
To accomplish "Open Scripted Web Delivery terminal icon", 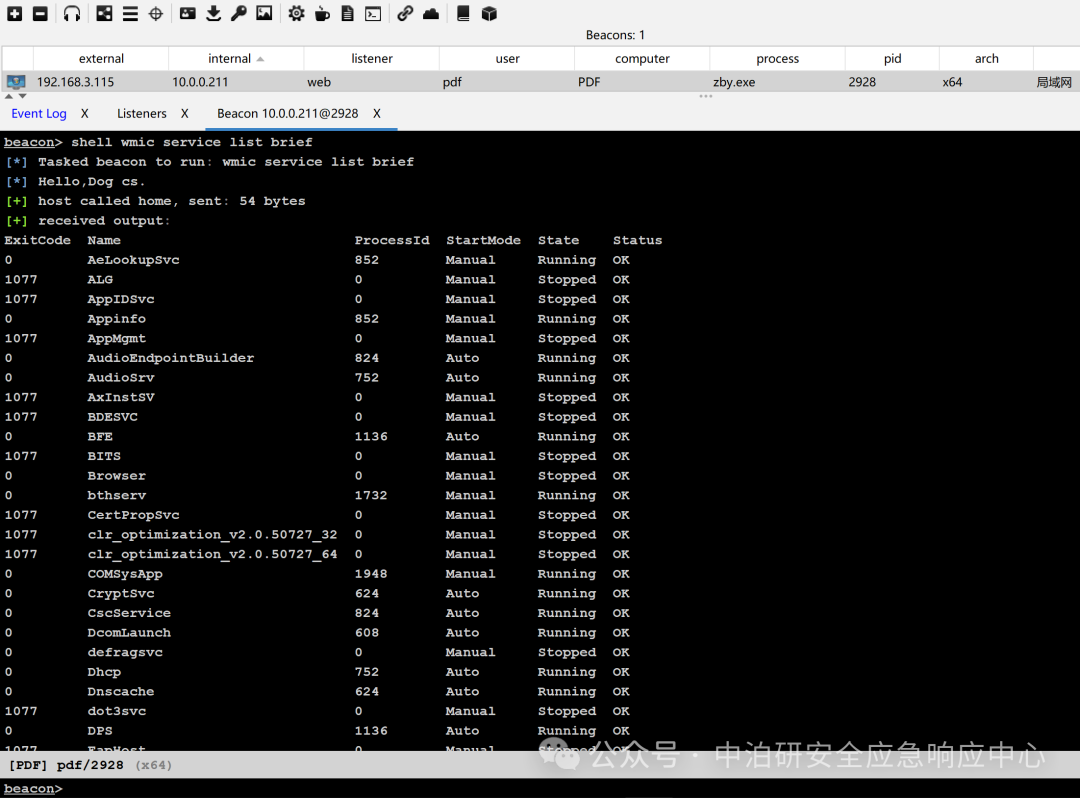I will (x=373, y=14).
